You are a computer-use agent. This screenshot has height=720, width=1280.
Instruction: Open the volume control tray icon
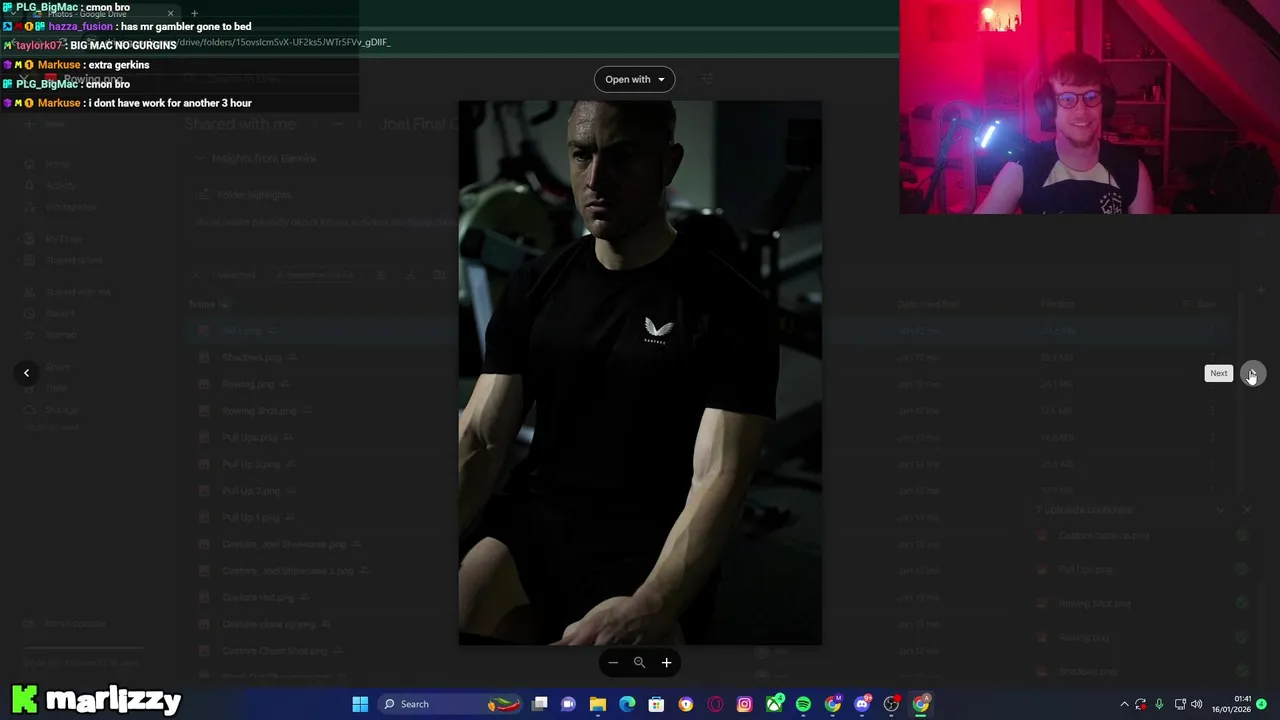pos(1197,704)
